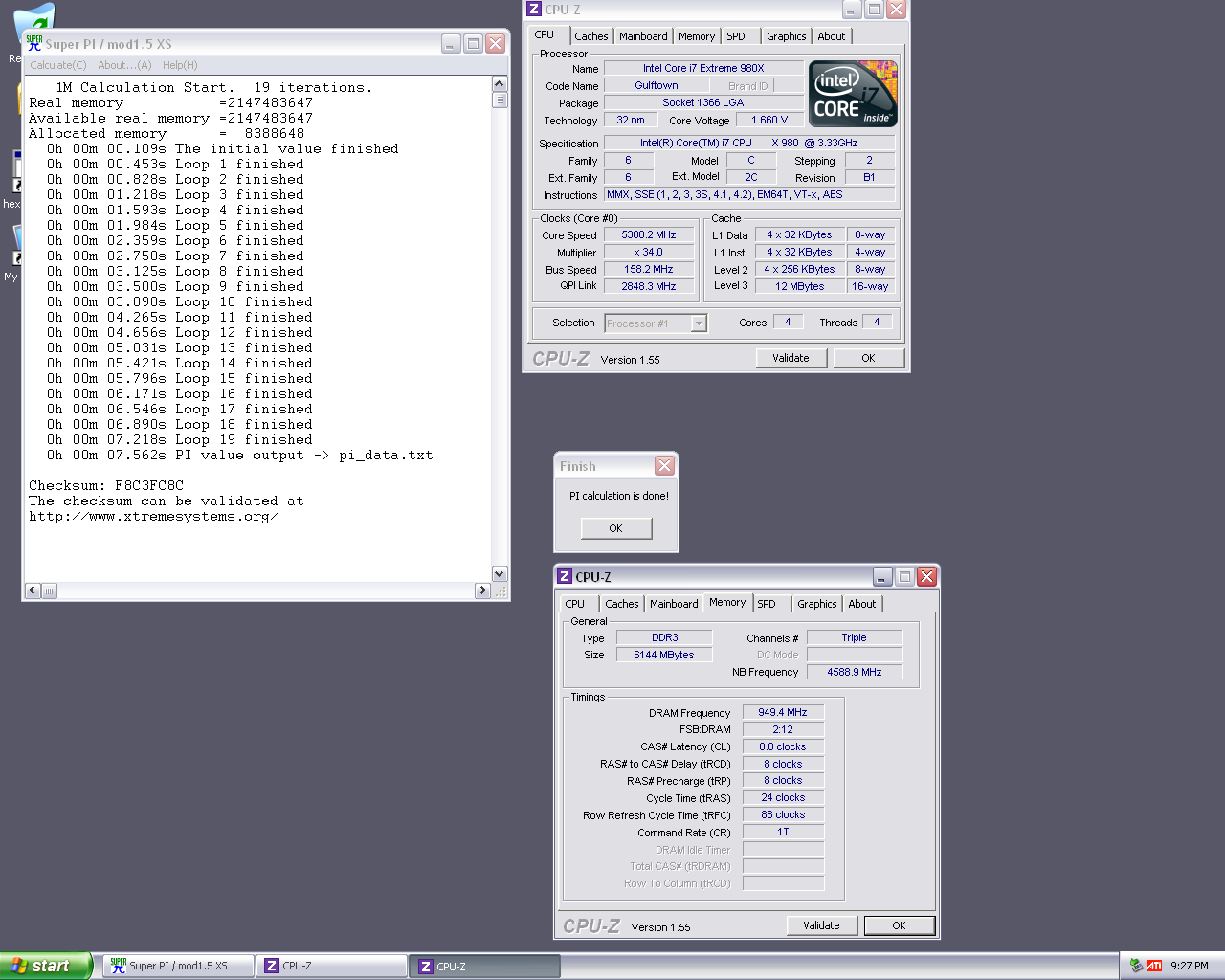Click the Bus Speed value 158.2 MHz

(649, 270)
